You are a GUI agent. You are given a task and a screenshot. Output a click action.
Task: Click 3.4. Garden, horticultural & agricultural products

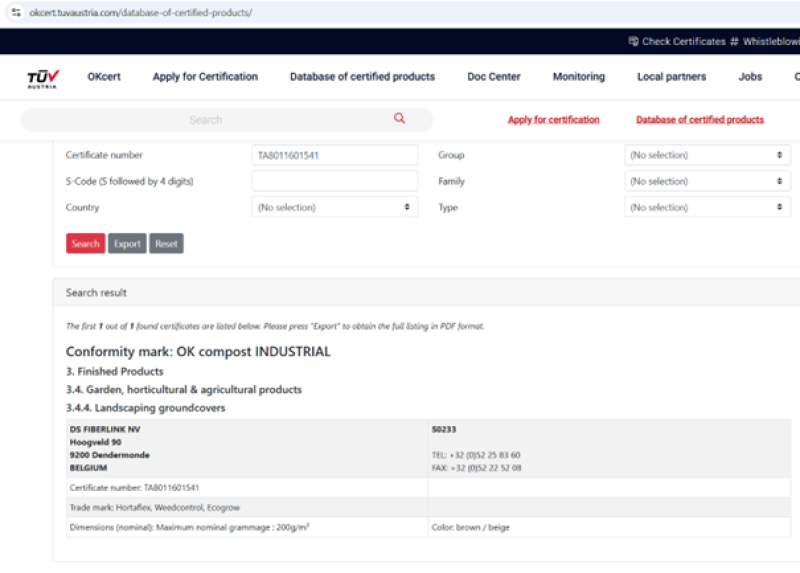[184, 390]
